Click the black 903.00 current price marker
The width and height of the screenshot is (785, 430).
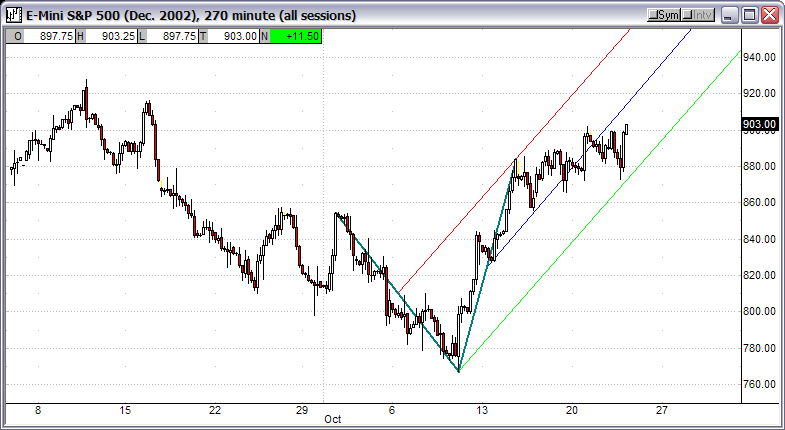(760, 124)
